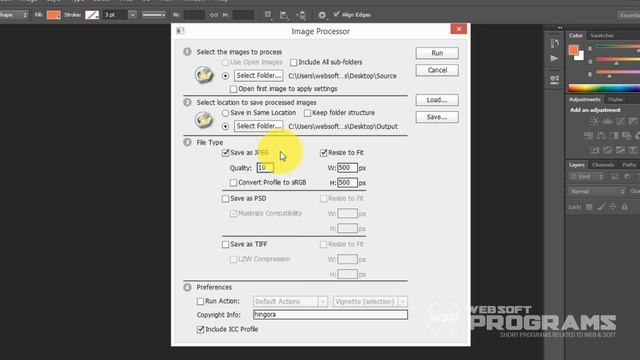Image resolution: width=640 pixels, height=360 pixels.
Task: Click the link width and height icon
Action: (x=213, y=15)
